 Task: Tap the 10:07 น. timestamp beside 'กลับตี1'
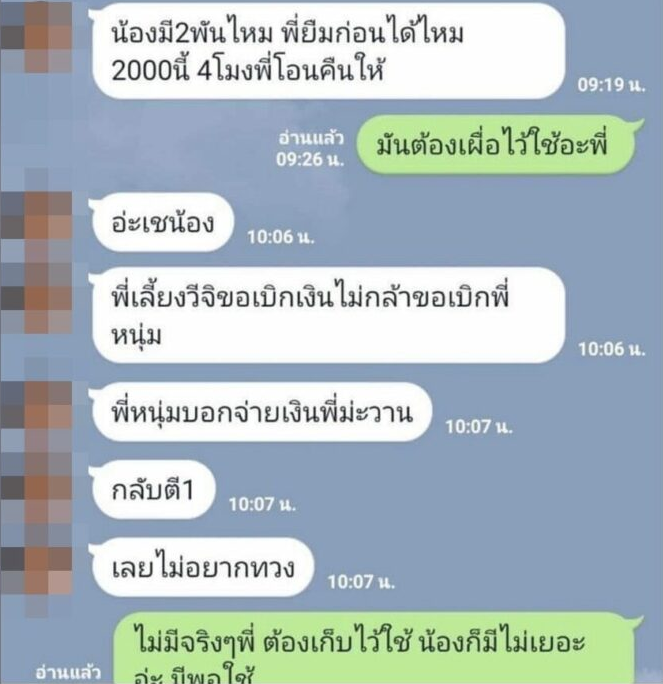(263, 504)
